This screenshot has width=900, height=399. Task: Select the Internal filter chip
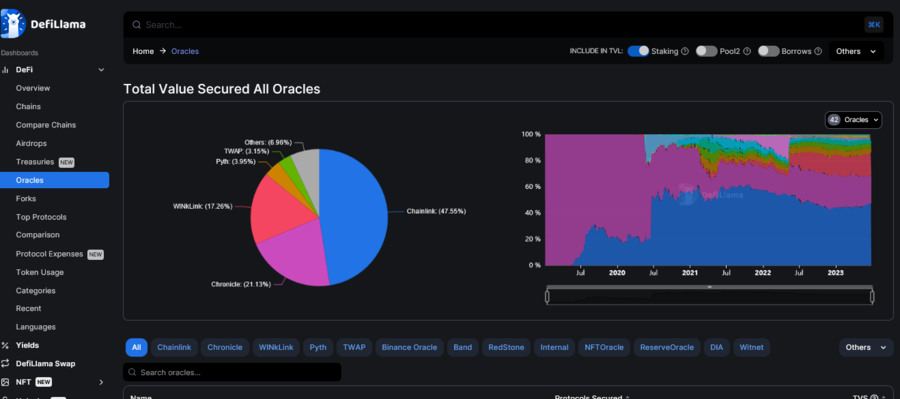click(x=554, y=347)
